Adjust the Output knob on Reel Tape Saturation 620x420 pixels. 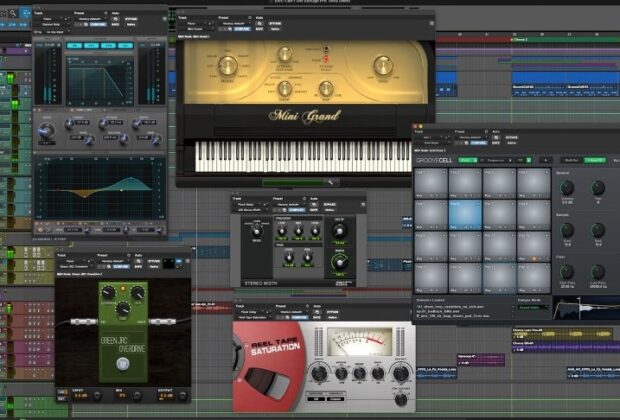(400, 373)
